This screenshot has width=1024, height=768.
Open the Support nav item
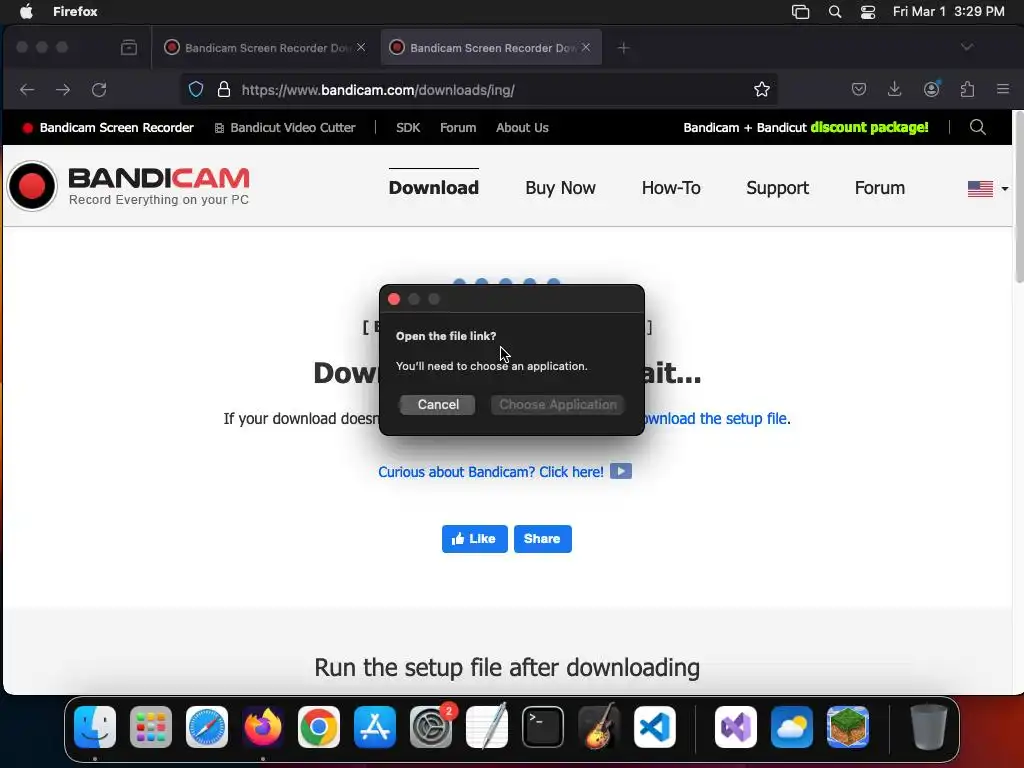[777, 188]
